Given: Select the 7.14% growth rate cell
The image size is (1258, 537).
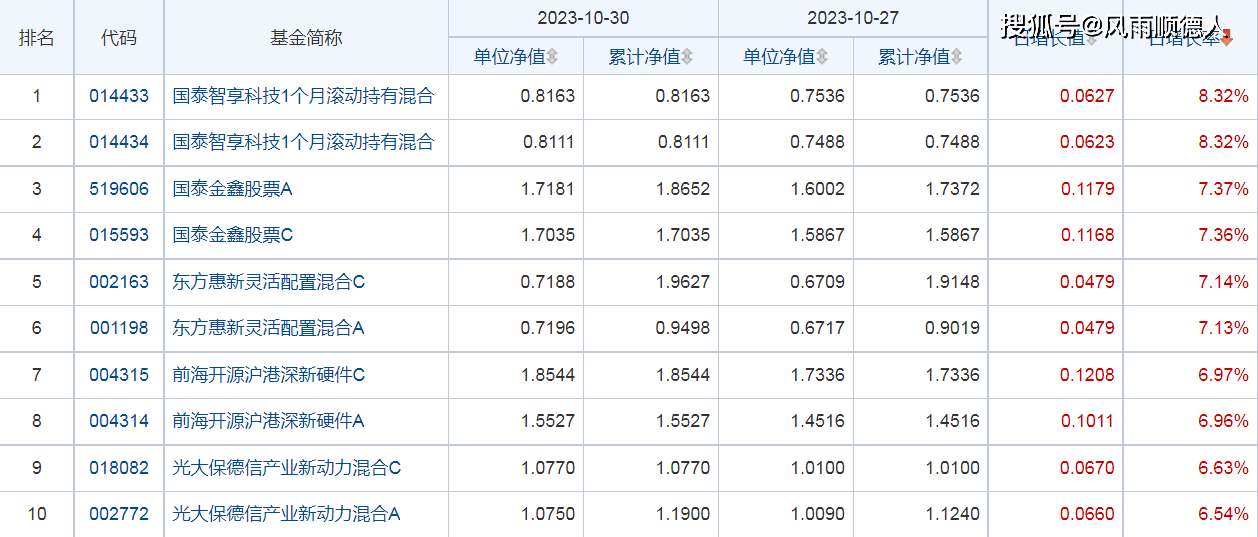Looking at the screenshot, I should [x=1223, y=282].
